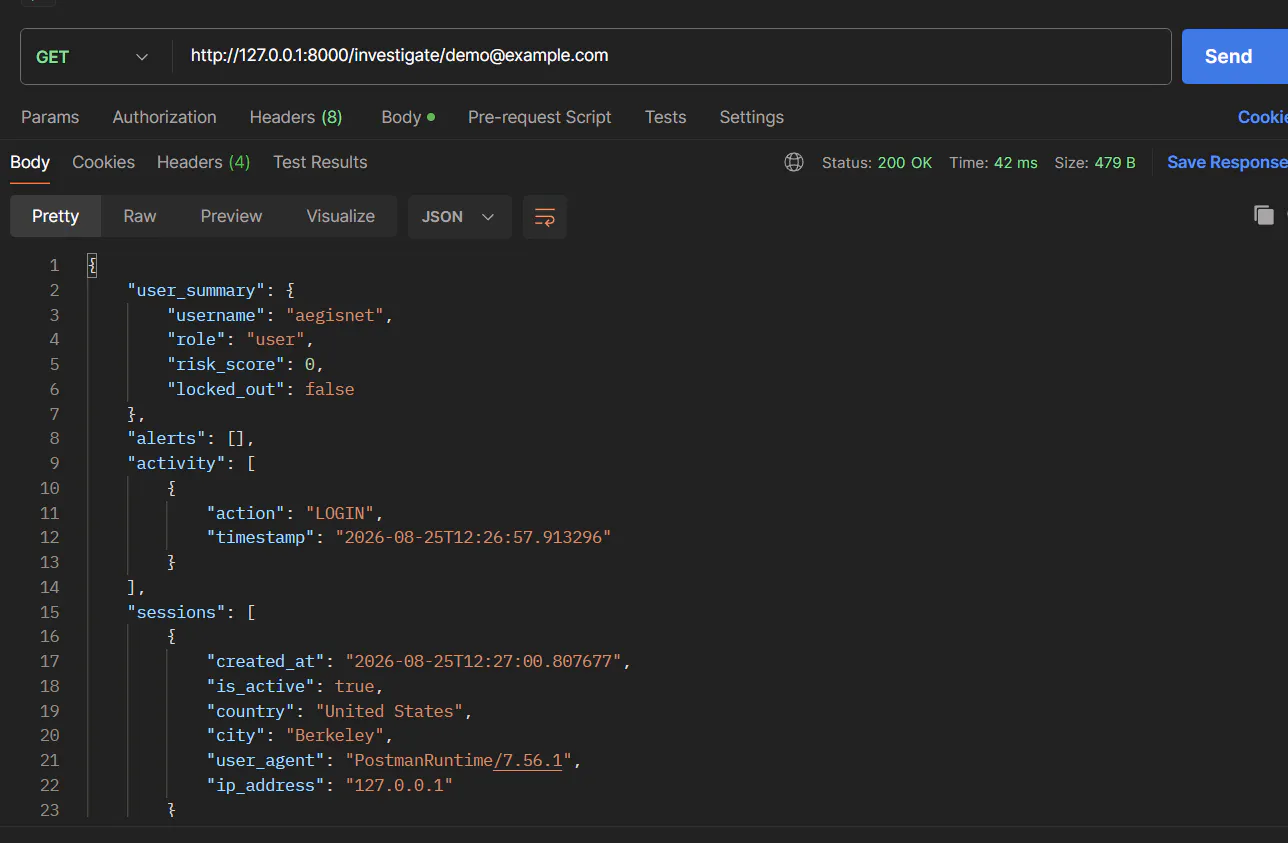Screen dimensions: 1288x843
Task: Click the response size 479 B
Action: (x=1095, y=162)
